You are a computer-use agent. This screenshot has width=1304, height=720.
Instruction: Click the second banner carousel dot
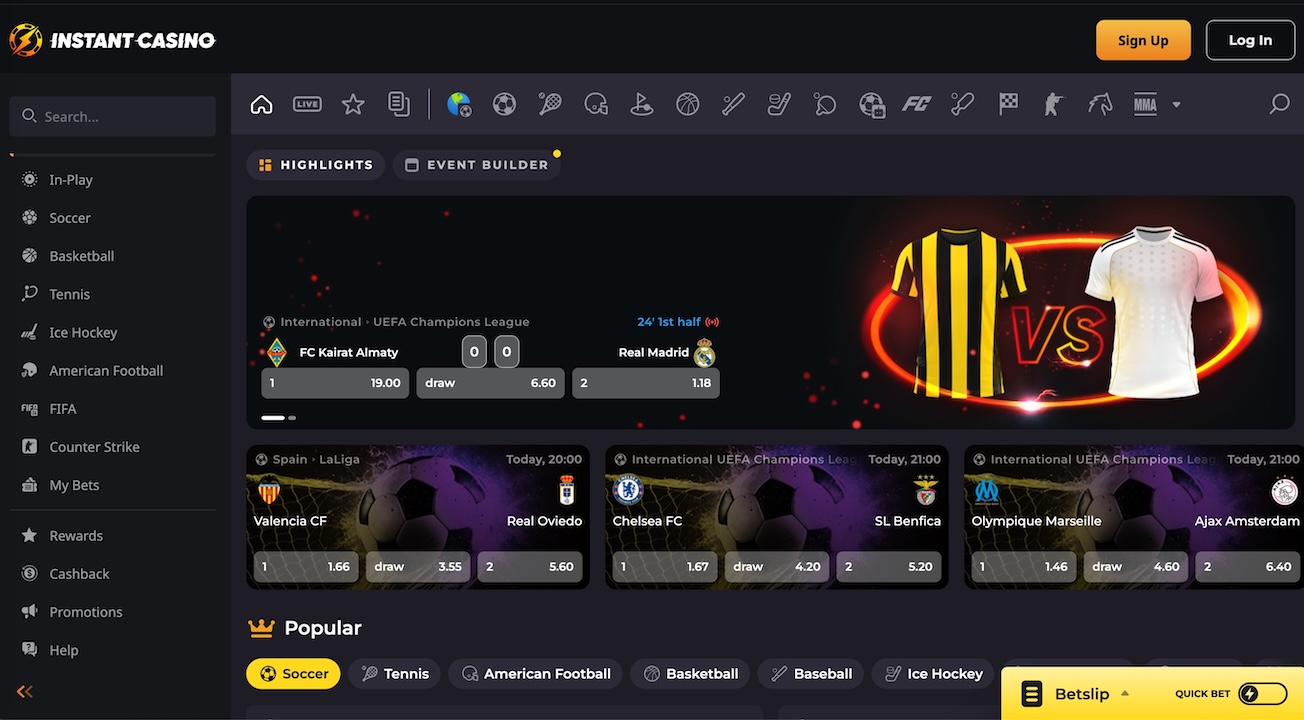(x=292, y=418)
